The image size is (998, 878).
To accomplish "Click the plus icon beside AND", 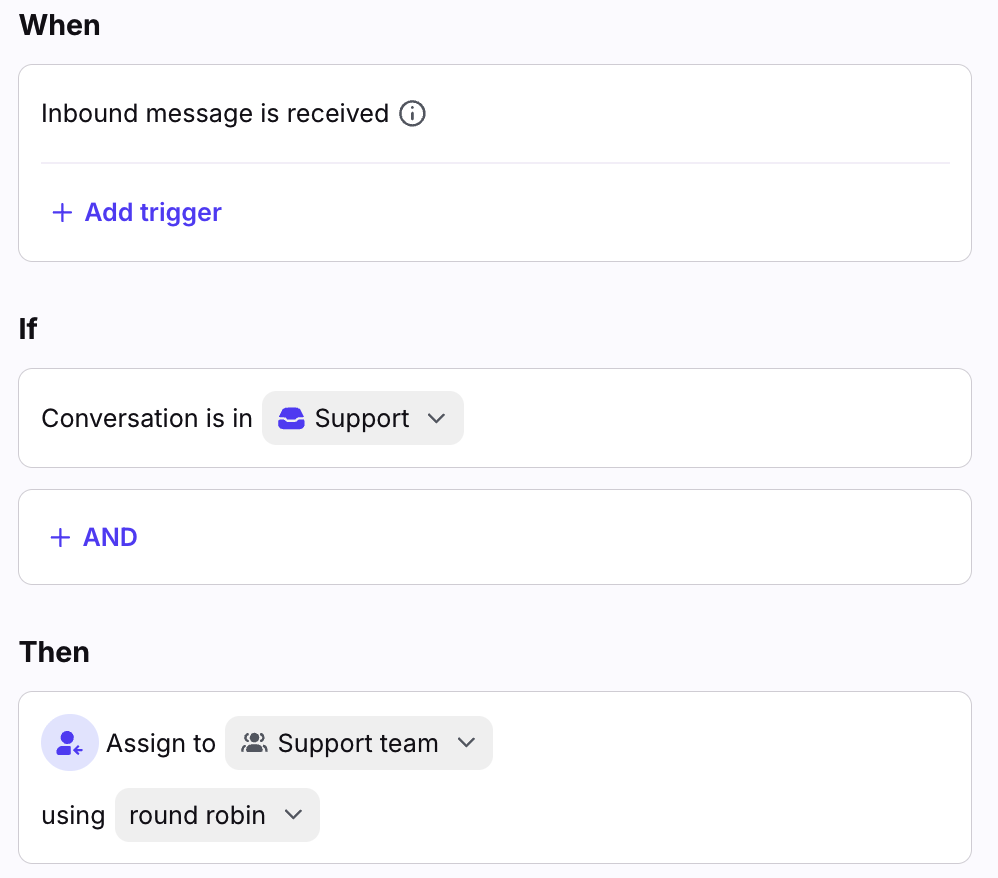I will (x=61, y=538).
